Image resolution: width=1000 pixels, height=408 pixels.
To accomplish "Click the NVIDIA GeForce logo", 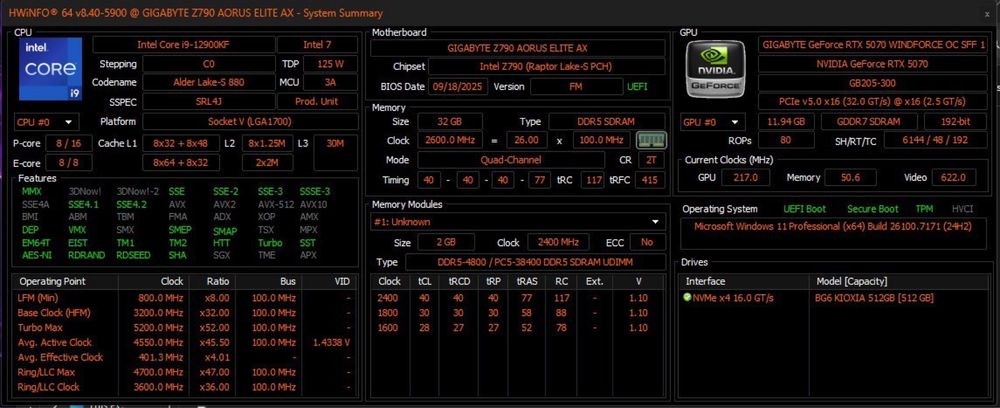I will click(716, 69).
